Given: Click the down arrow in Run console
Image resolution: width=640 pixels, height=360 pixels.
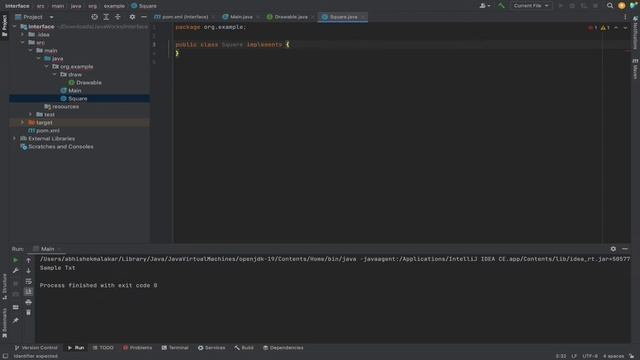Looking at the screenshot, I should [x=28, y=271].
